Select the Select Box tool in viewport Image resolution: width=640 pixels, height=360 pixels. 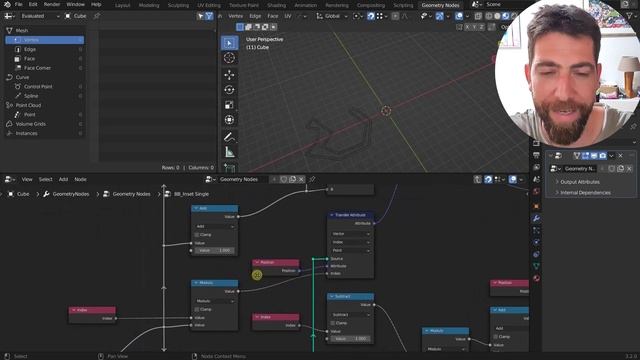tap(229, 43)
